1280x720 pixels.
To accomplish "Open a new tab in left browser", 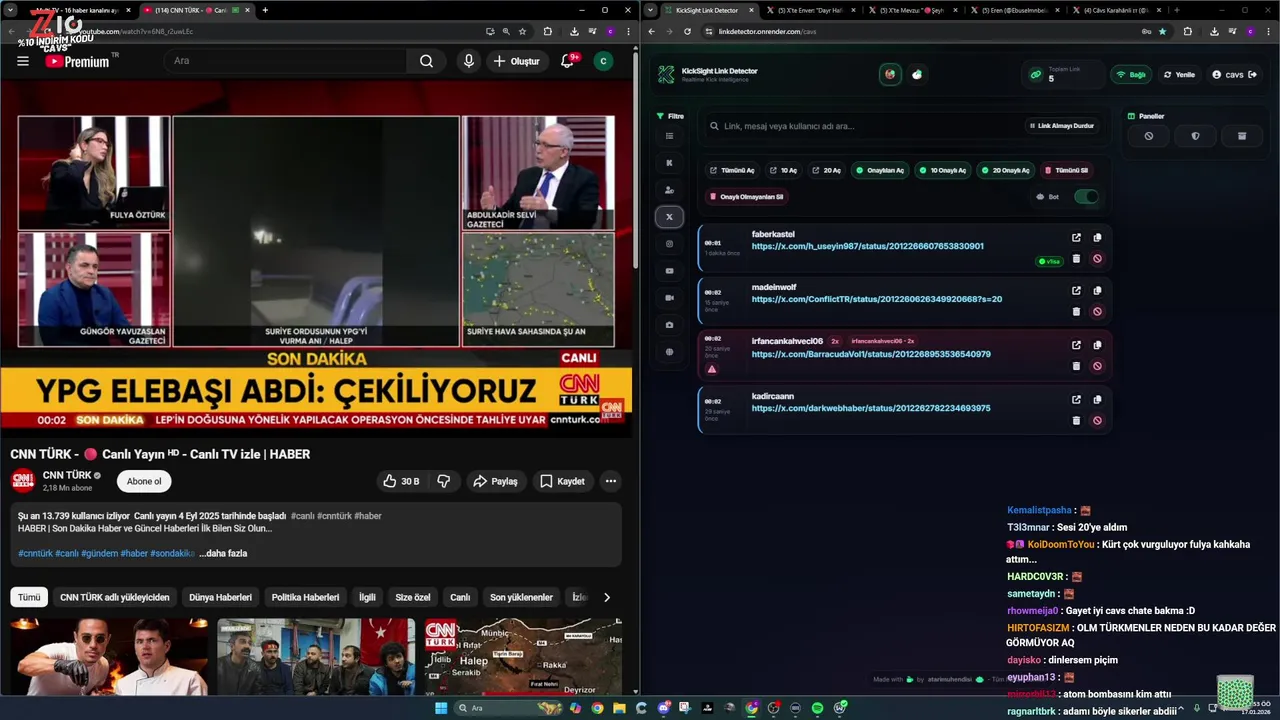I will pyautogui.click(x=265, y=10).
